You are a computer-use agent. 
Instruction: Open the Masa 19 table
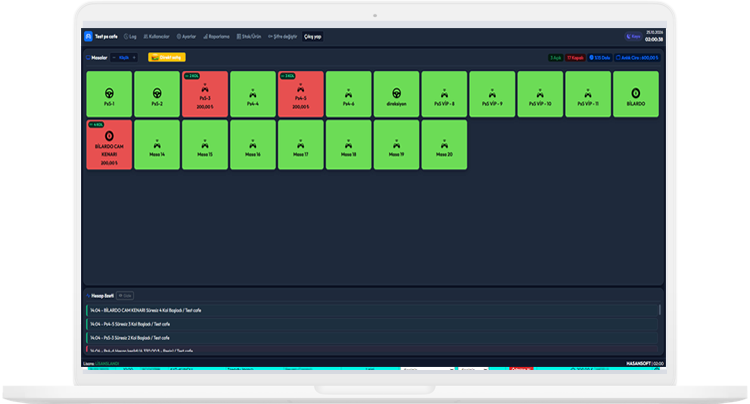[396, 144]
